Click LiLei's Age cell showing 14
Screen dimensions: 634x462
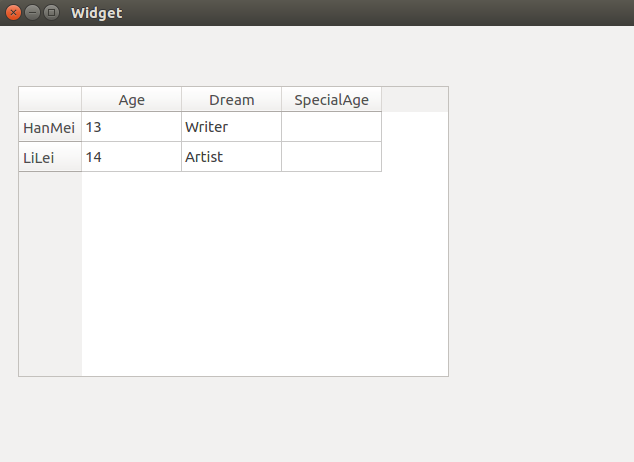point(131,157)
